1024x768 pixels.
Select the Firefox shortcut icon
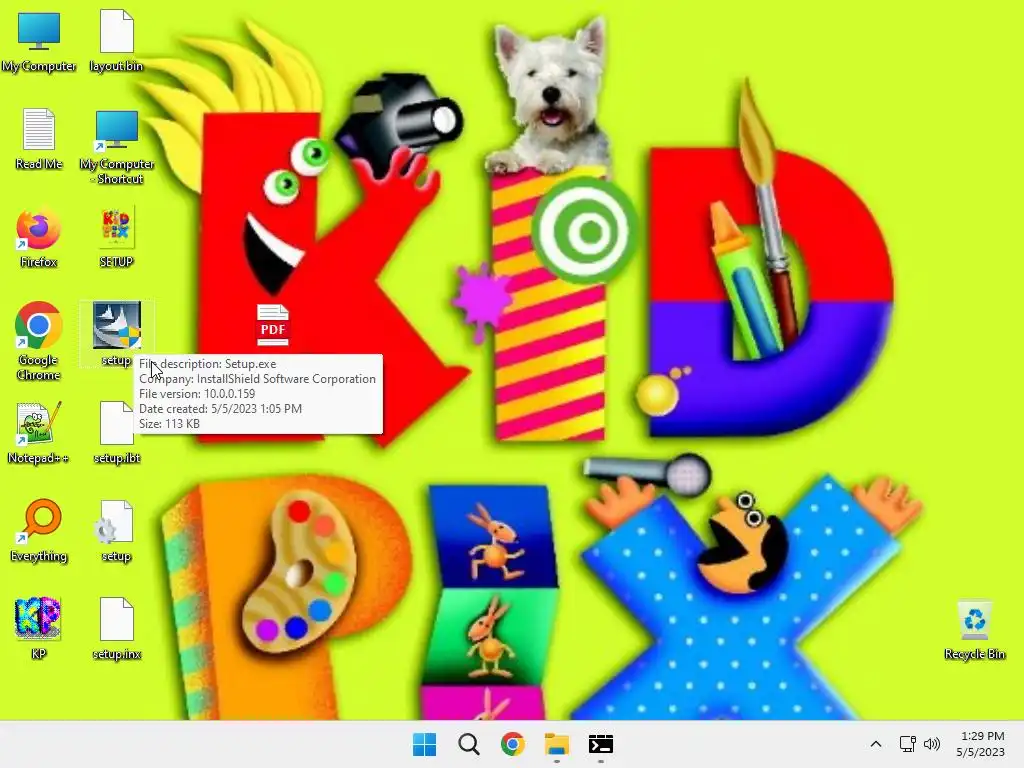(39, 238)
